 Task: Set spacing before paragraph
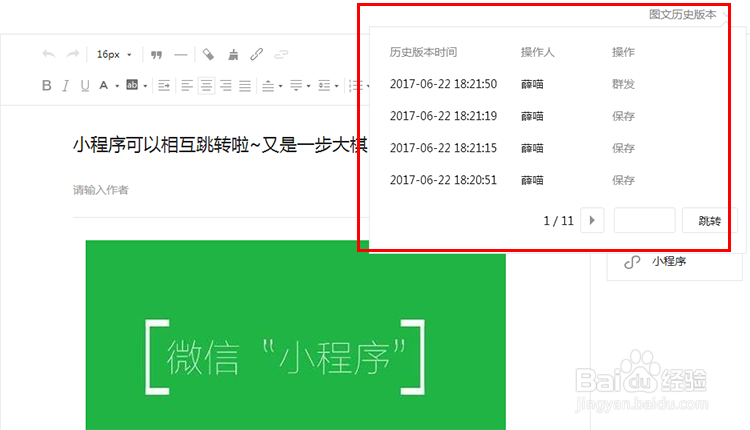(x=268, y=86)
